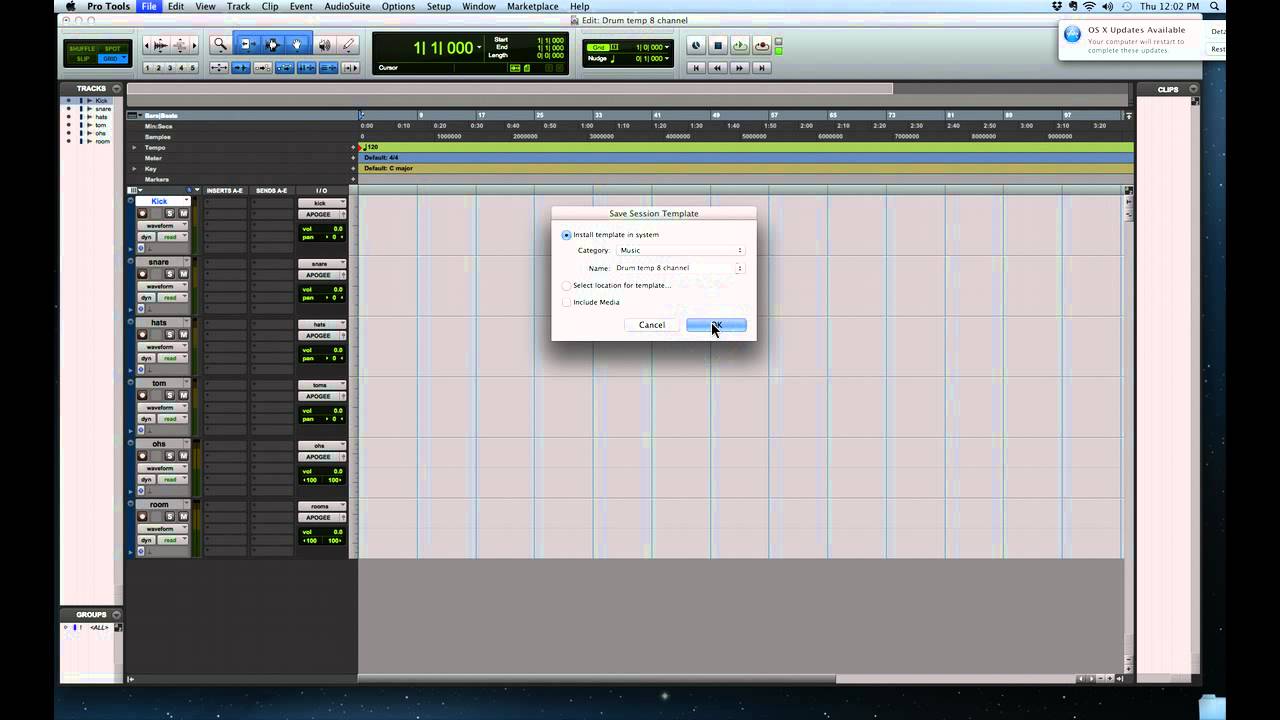Open Kick automation mode read dropdown
1280x720 pixels.
pyautogui.click(x=174, y=237)
